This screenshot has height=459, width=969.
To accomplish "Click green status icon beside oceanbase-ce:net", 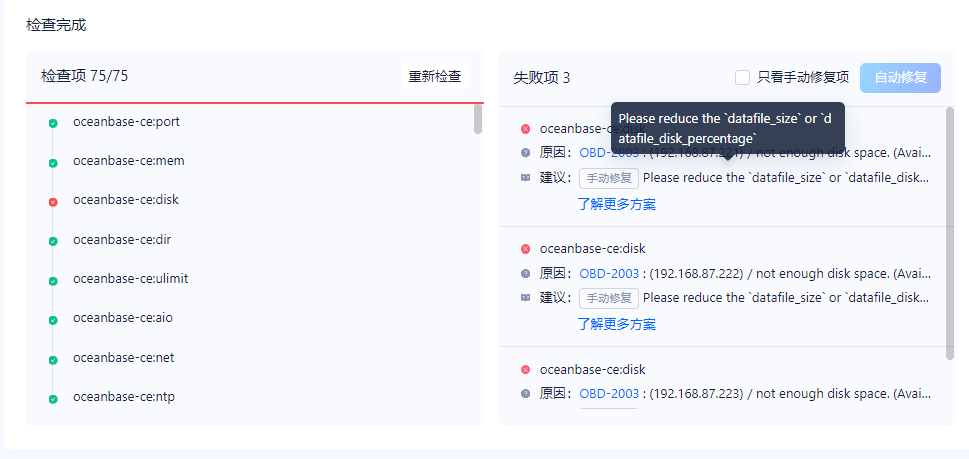I will pos(53,360).
